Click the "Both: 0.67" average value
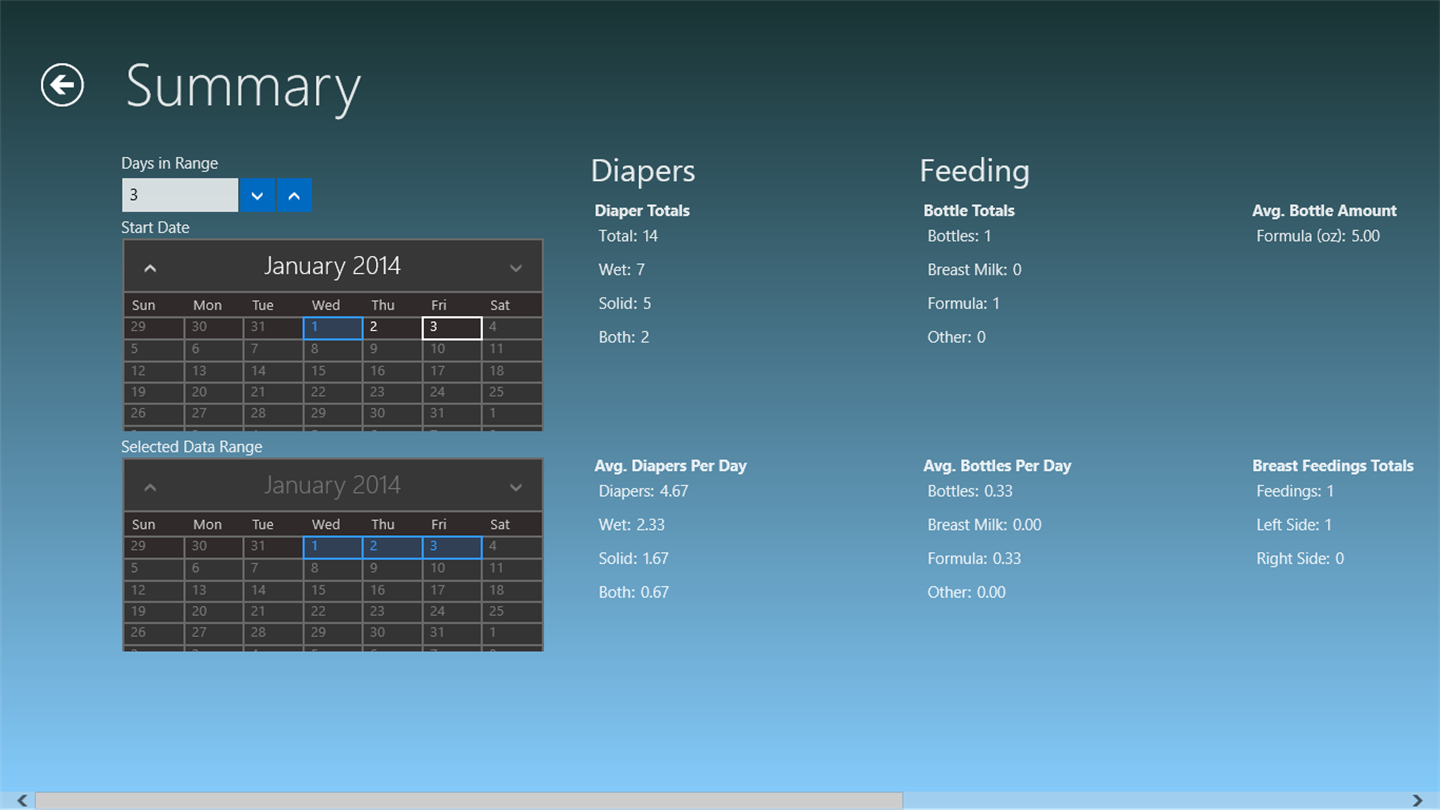This screenshot has height=810, width=1440. (x=633, y=592)
